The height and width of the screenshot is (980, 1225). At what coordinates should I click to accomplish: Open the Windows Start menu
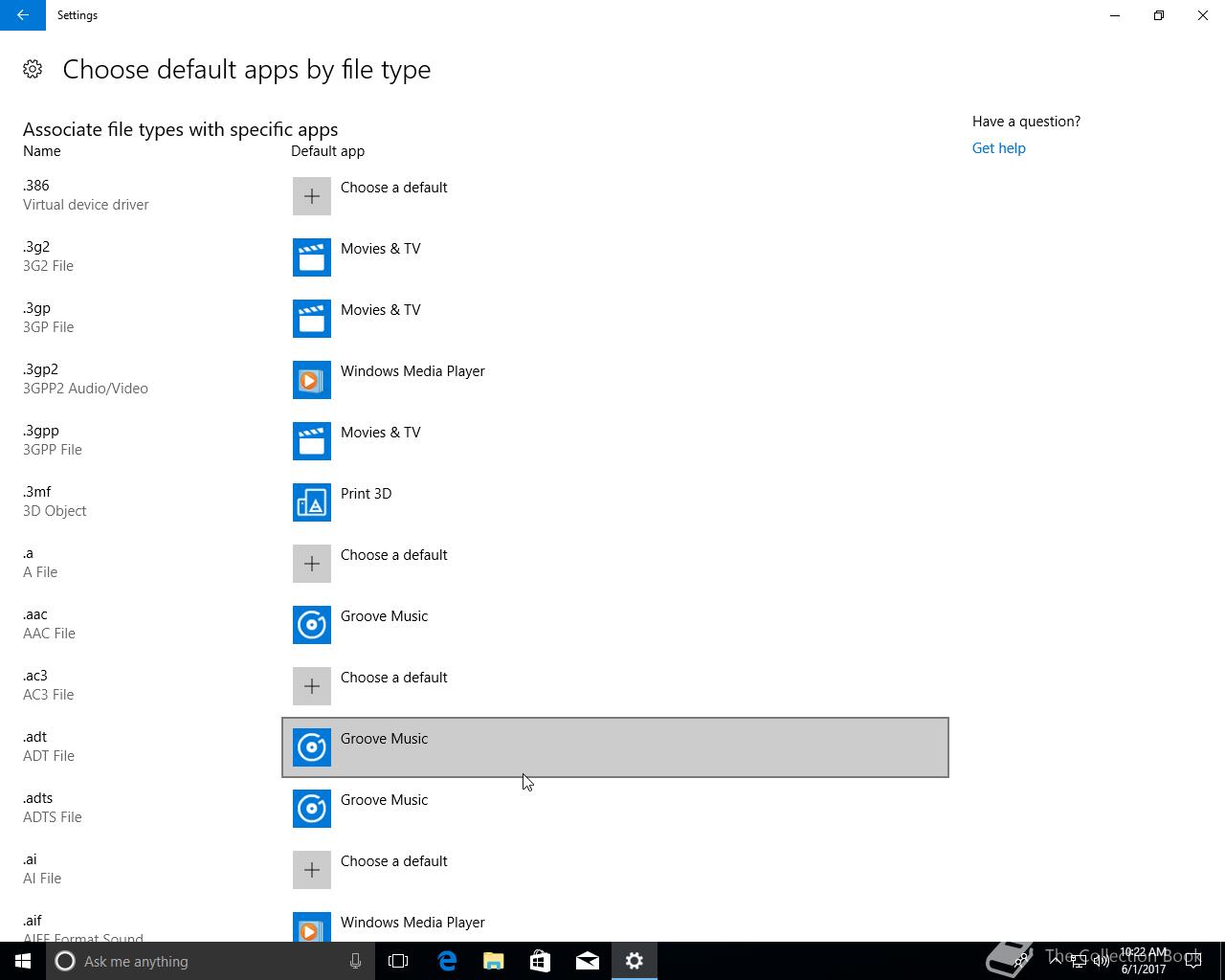click(23, 961)
